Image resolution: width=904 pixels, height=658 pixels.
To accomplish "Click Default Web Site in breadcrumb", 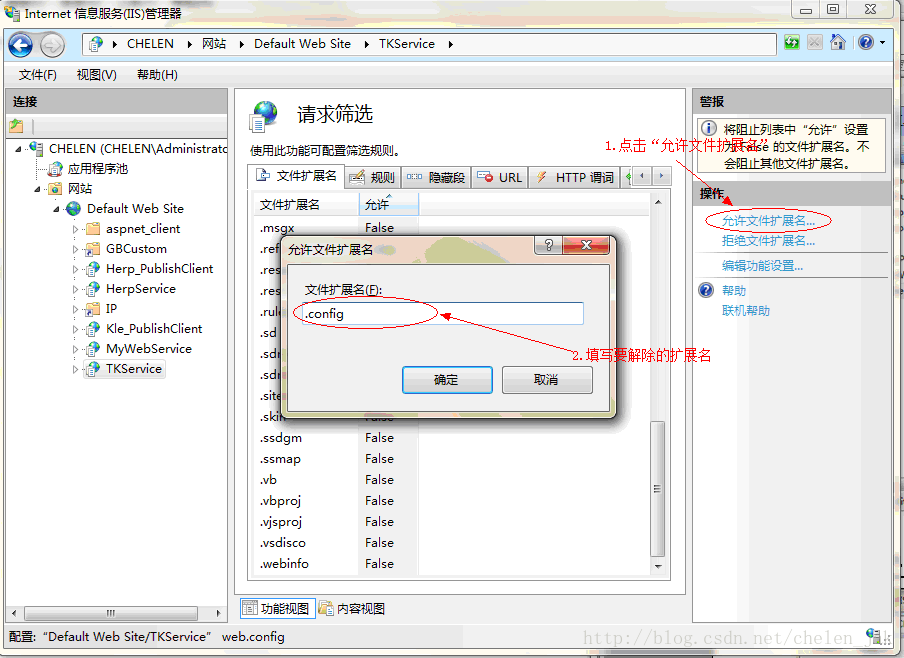I will click(x=302, y=44).
